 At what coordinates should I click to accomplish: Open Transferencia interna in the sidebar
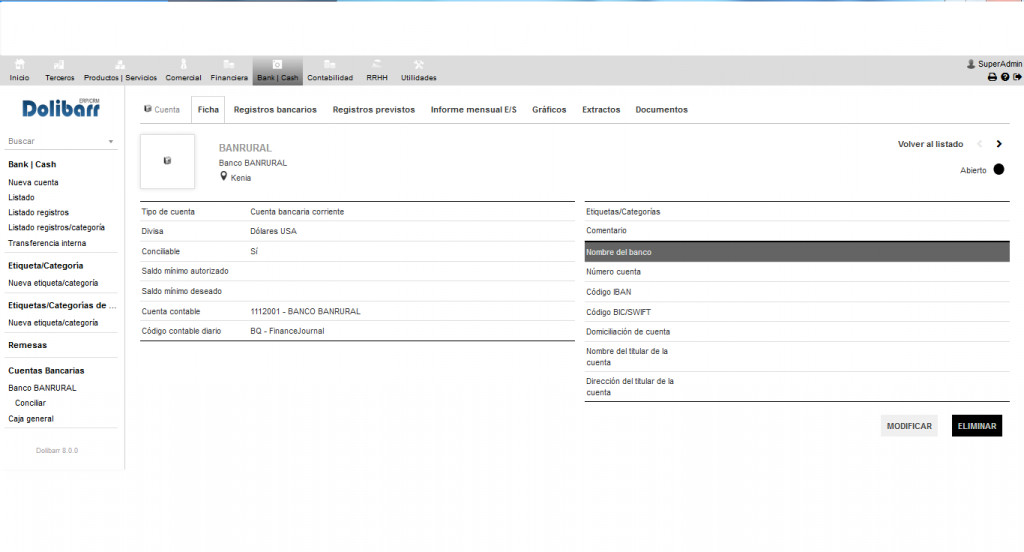(47, 243)
